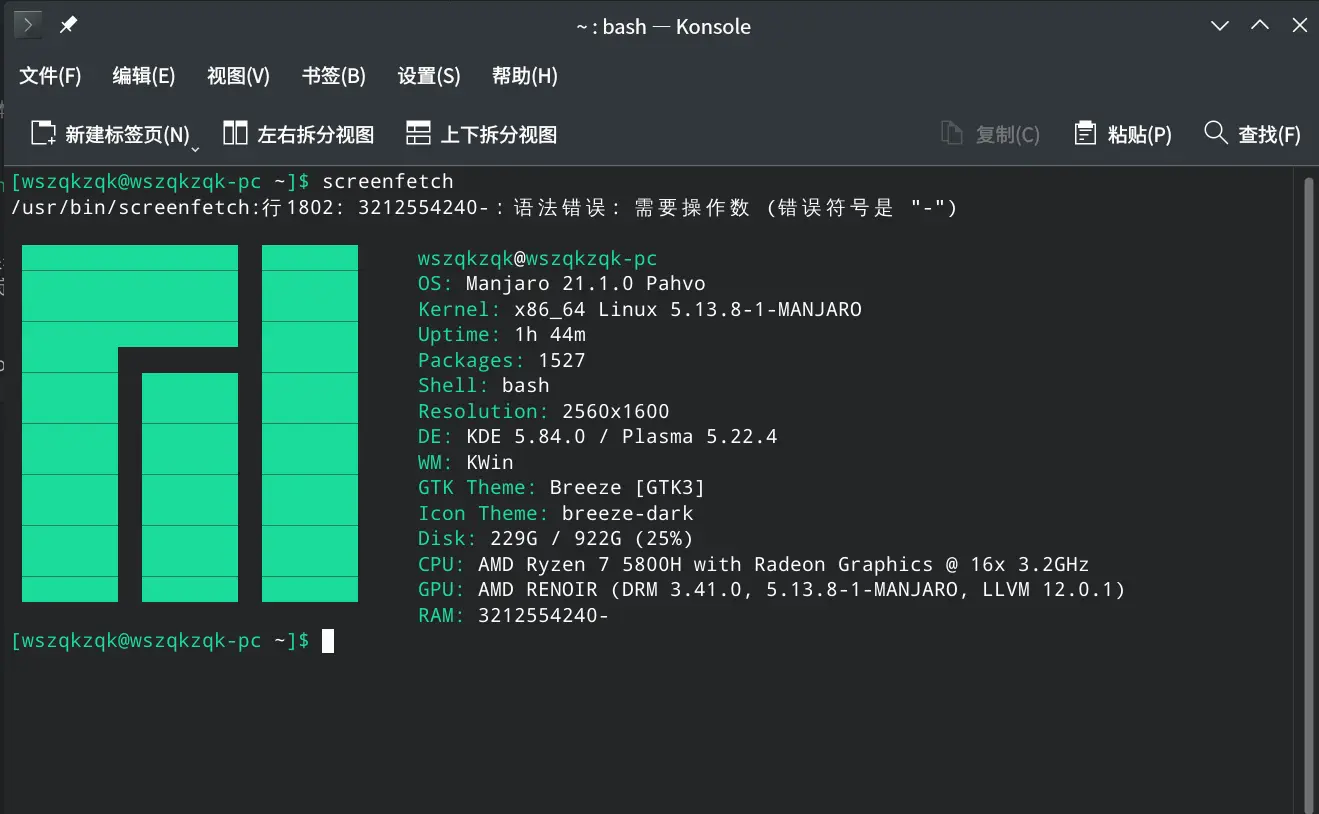Image resolution: width=1319 pixels, height=814 pixels.
Task: Click the 'GTK Theme: Breeze [GTK3]' line
Action: pos(562,488)
